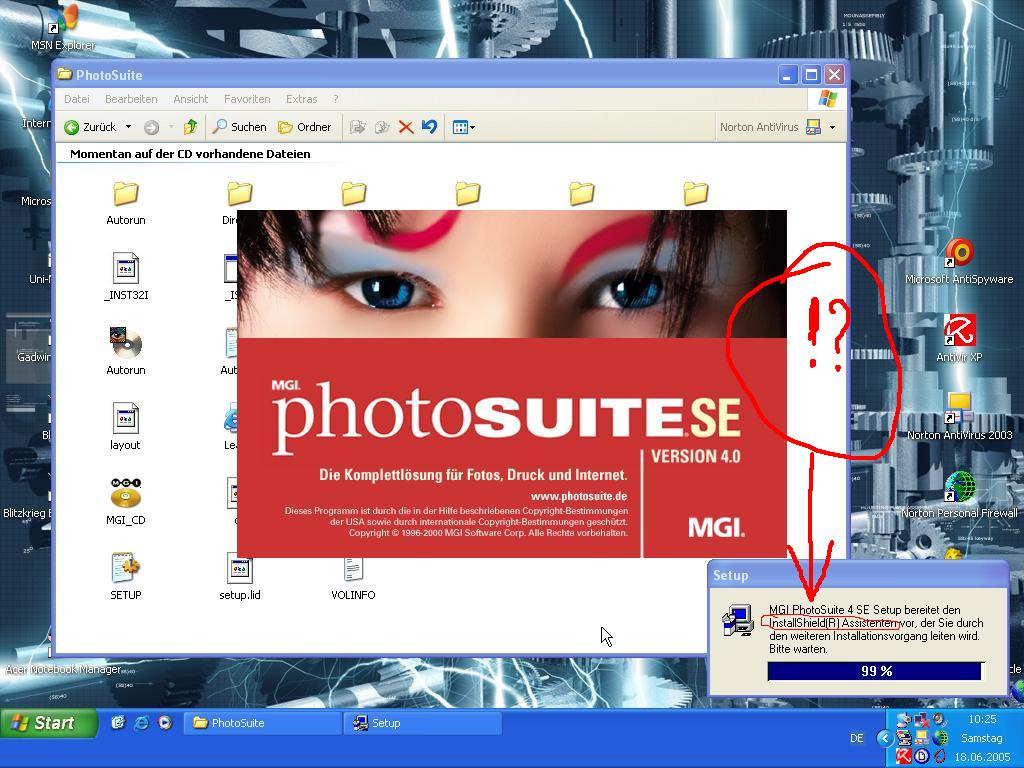
Task: Click the red AntiVir umbrella tray icon
Action: click(x=903, y=756)
